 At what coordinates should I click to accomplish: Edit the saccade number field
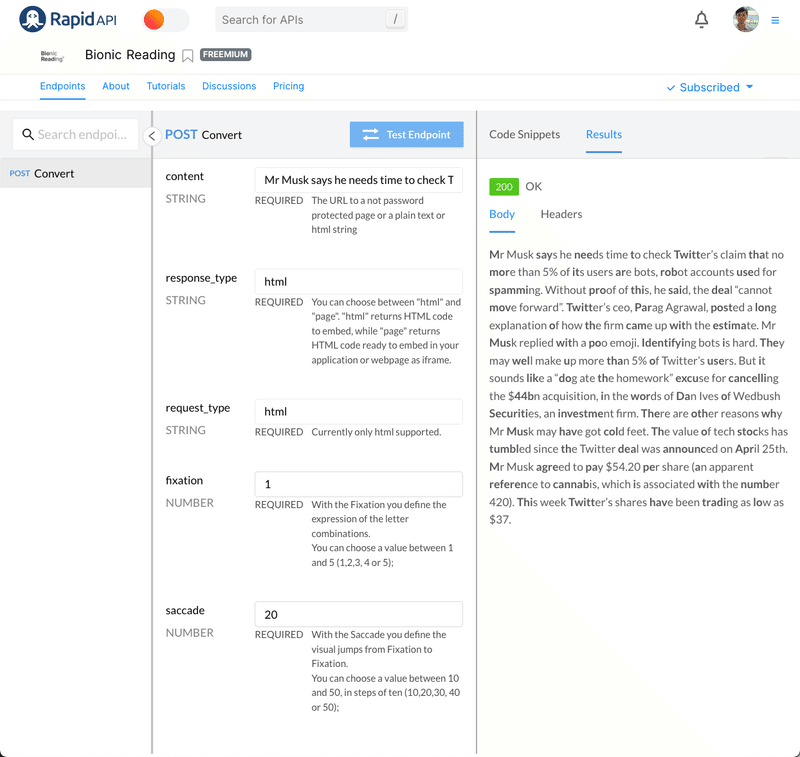click(x=359, y=614)
